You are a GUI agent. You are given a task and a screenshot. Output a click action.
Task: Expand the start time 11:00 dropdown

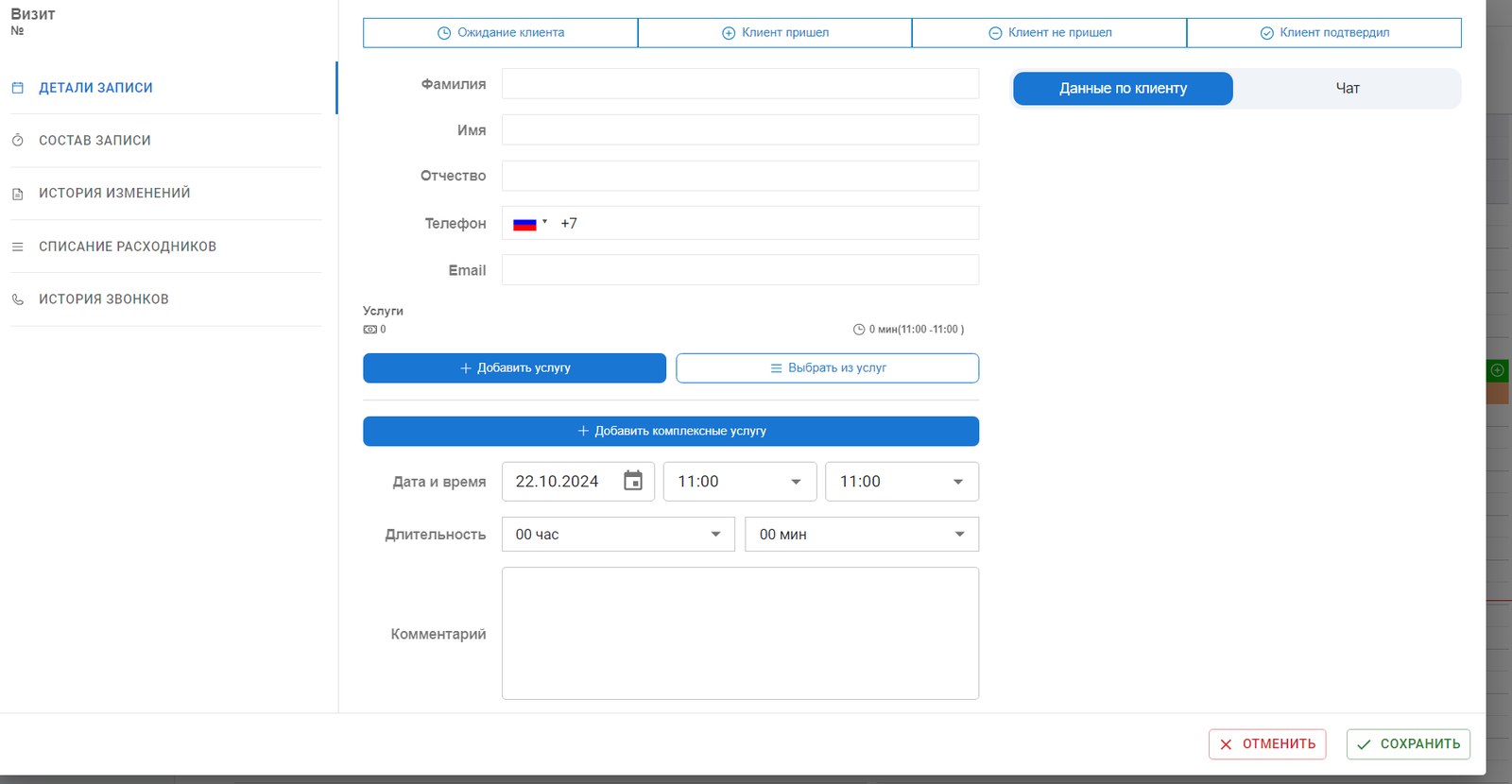740,482
